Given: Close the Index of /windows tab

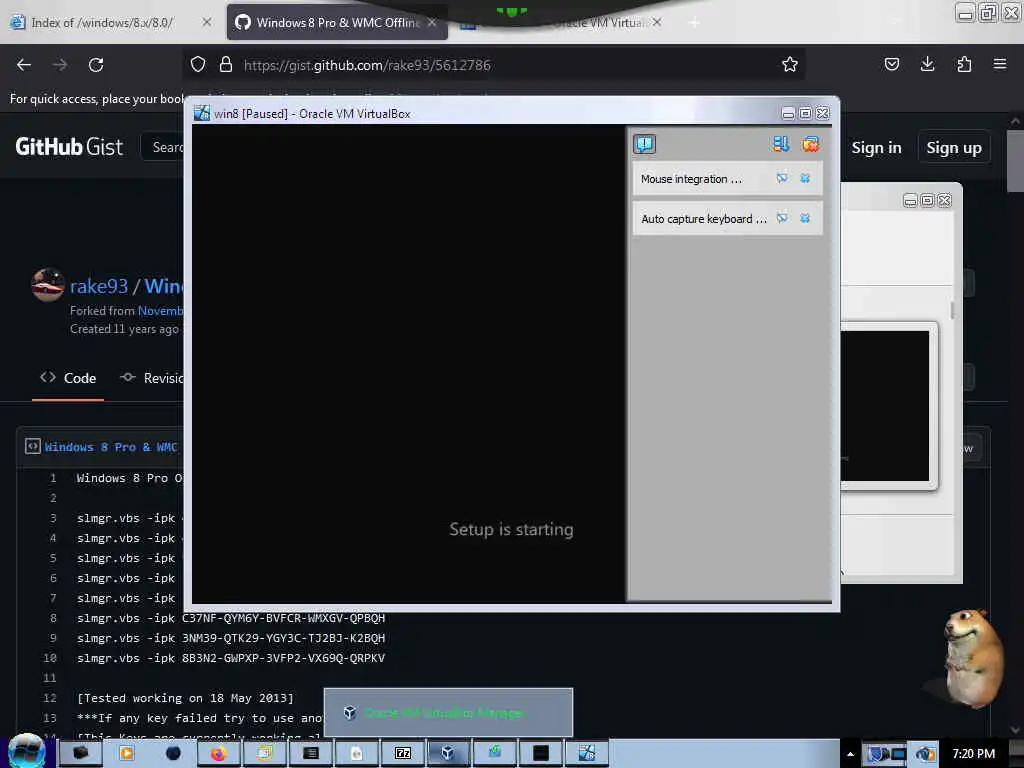Looking at the screenshot, I should [x=206, y=22].
